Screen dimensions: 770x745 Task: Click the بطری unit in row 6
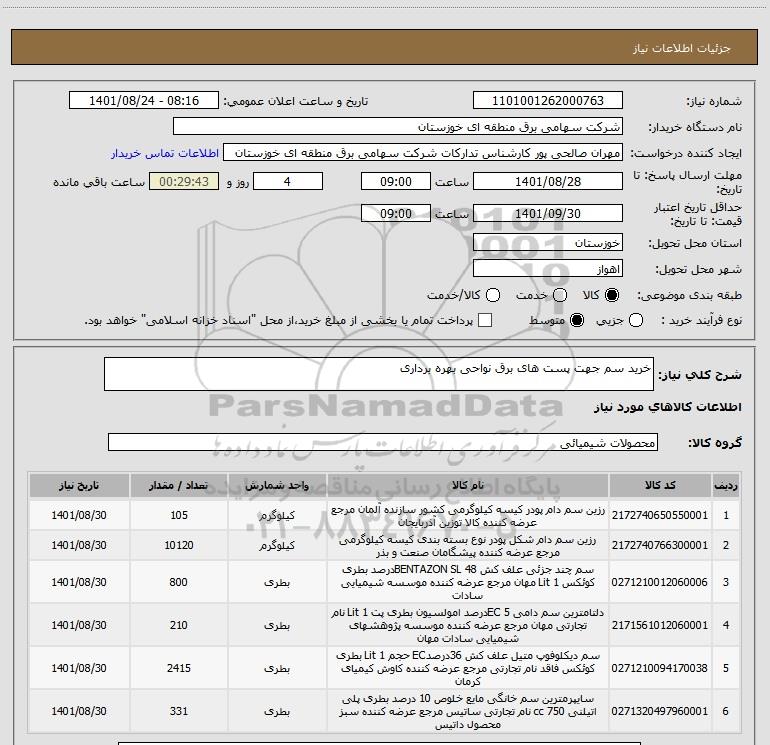(x=277, y=711)
